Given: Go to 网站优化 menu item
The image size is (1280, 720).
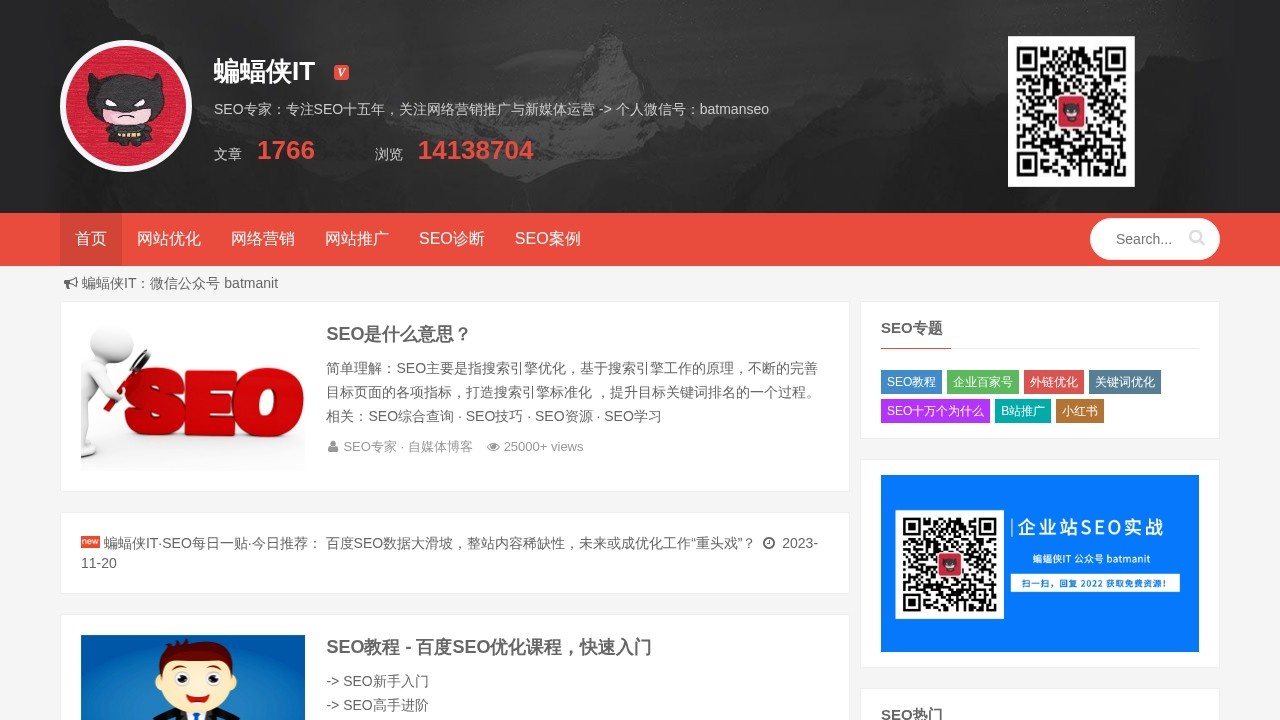Looking at the screenshot, I should coord(169,239).
